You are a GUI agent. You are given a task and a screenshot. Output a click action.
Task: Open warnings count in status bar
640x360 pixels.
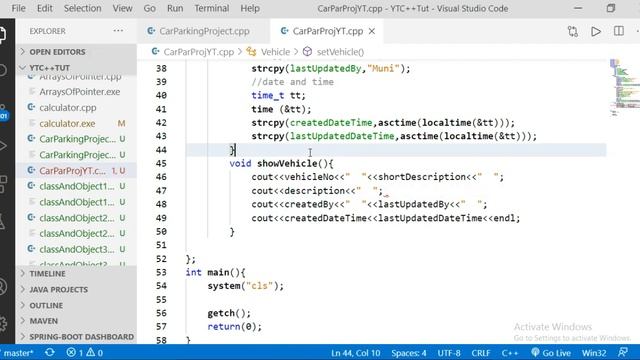(x=95, y=353)
